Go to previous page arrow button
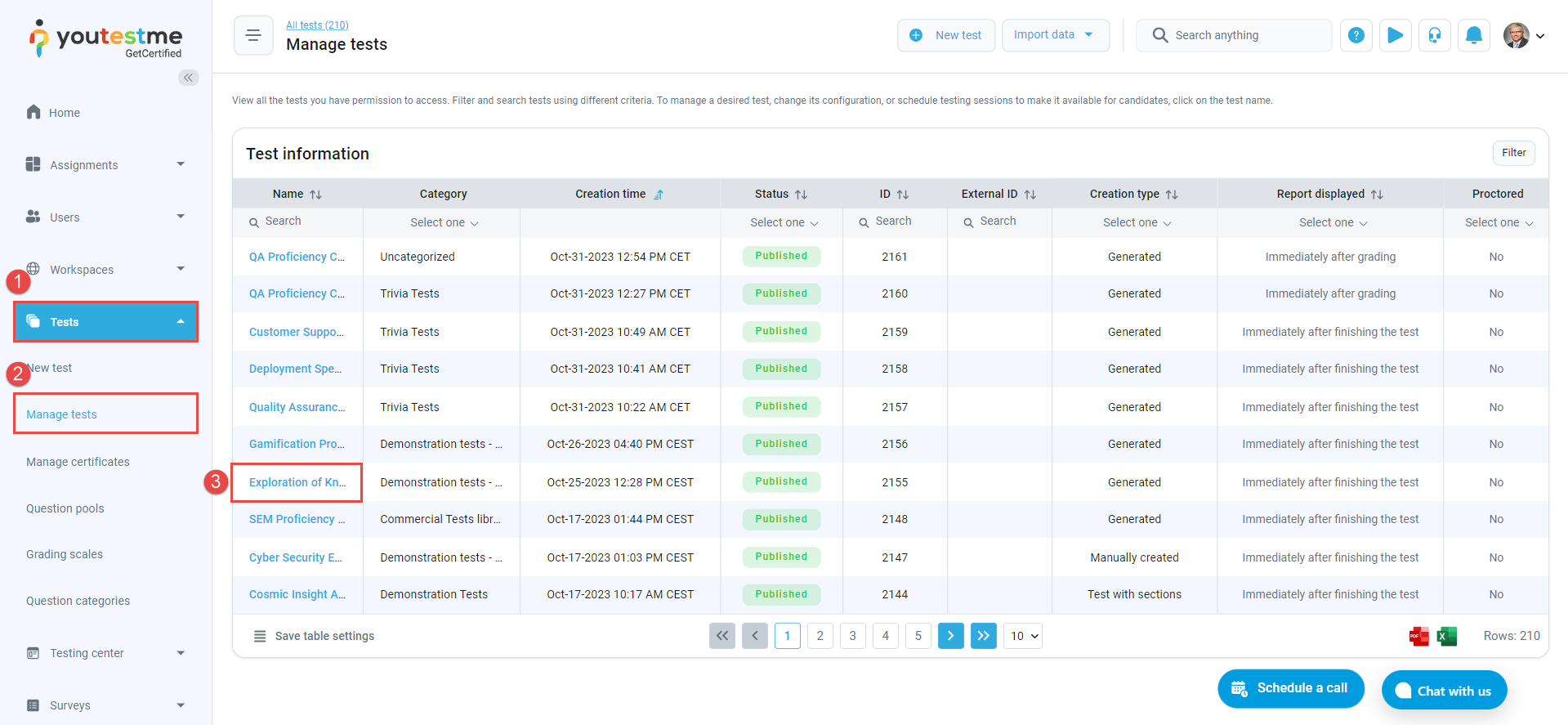Screen dimensions: 1568x725 755,636
